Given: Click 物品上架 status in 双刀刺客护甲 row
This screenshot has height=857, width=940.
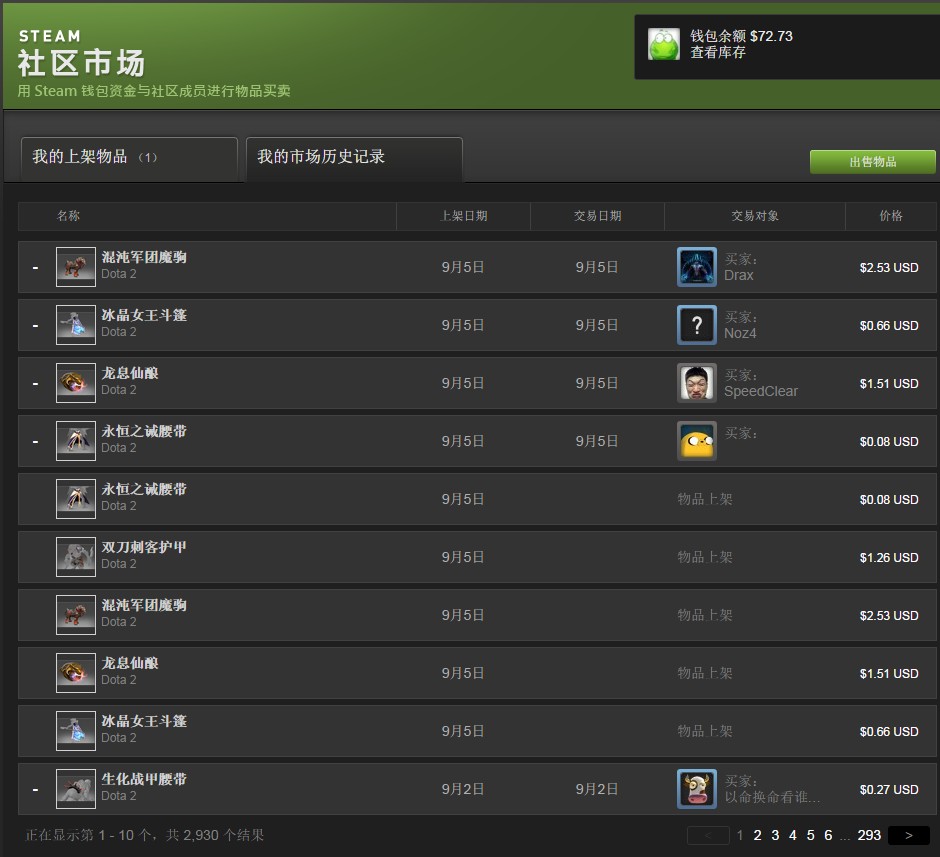Looking at the screenshot, I should coord(705,557).
